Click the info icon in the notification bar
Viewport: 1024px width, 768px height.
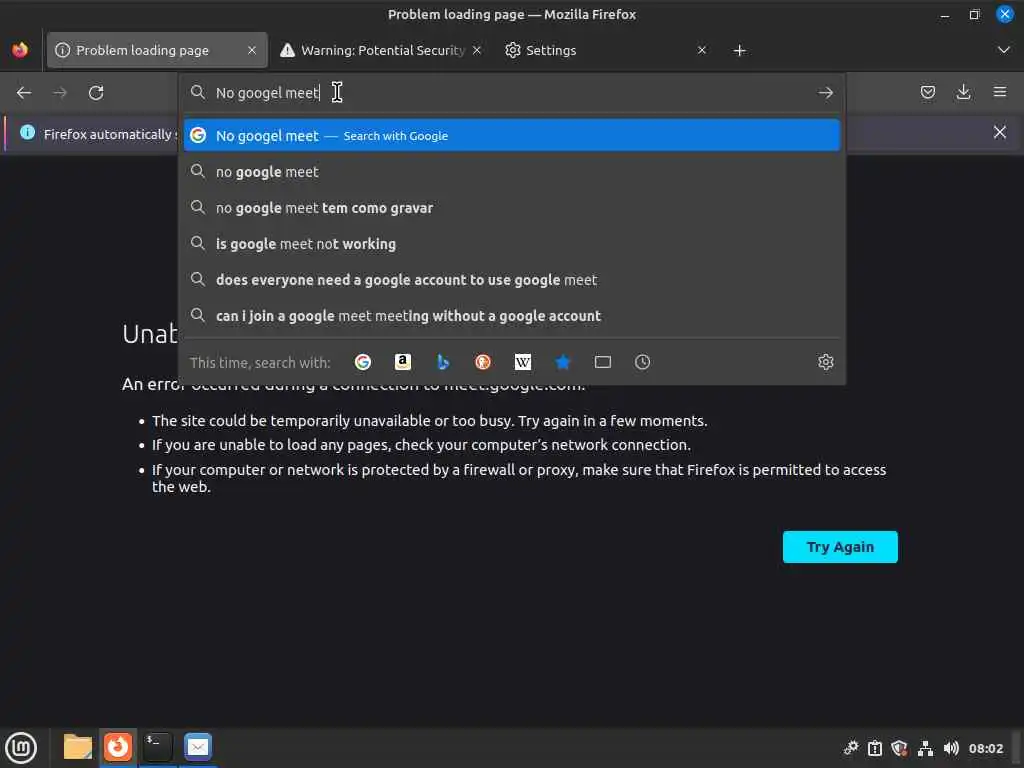pyautogui.click(x=27, y=133)
